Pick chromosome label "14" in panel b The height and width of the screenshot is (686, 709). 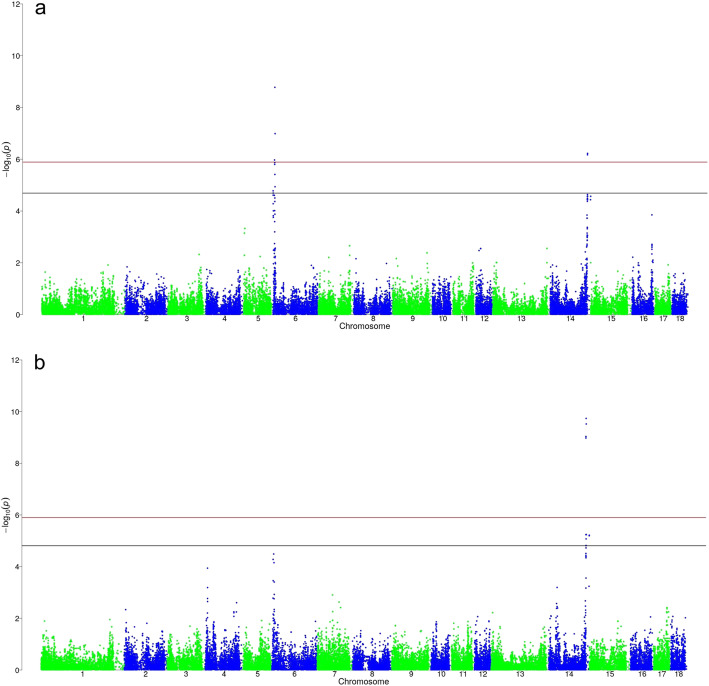point(569,674)
